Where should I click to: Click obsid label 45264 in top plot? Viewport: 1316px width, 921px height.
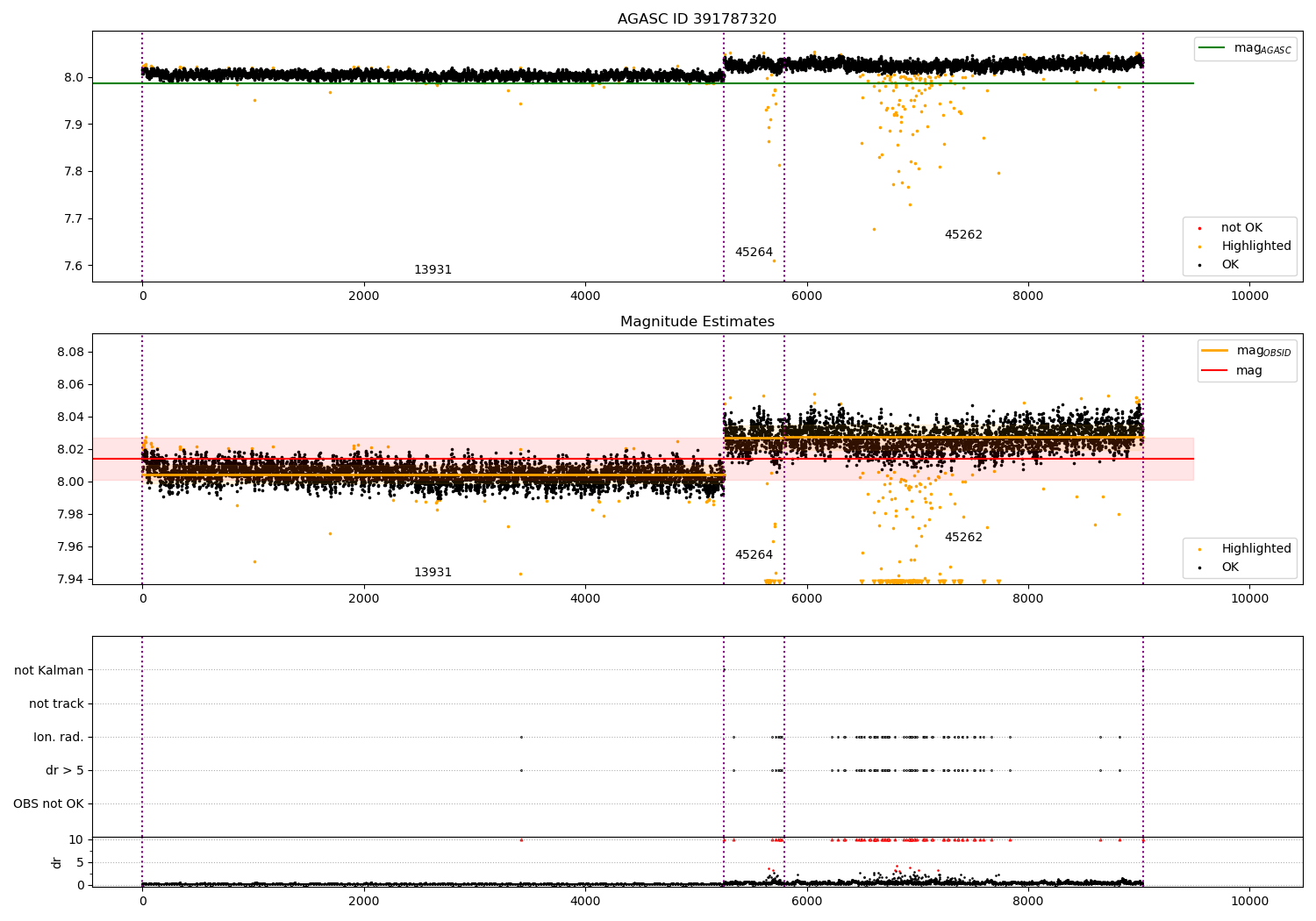click(754, 253)
